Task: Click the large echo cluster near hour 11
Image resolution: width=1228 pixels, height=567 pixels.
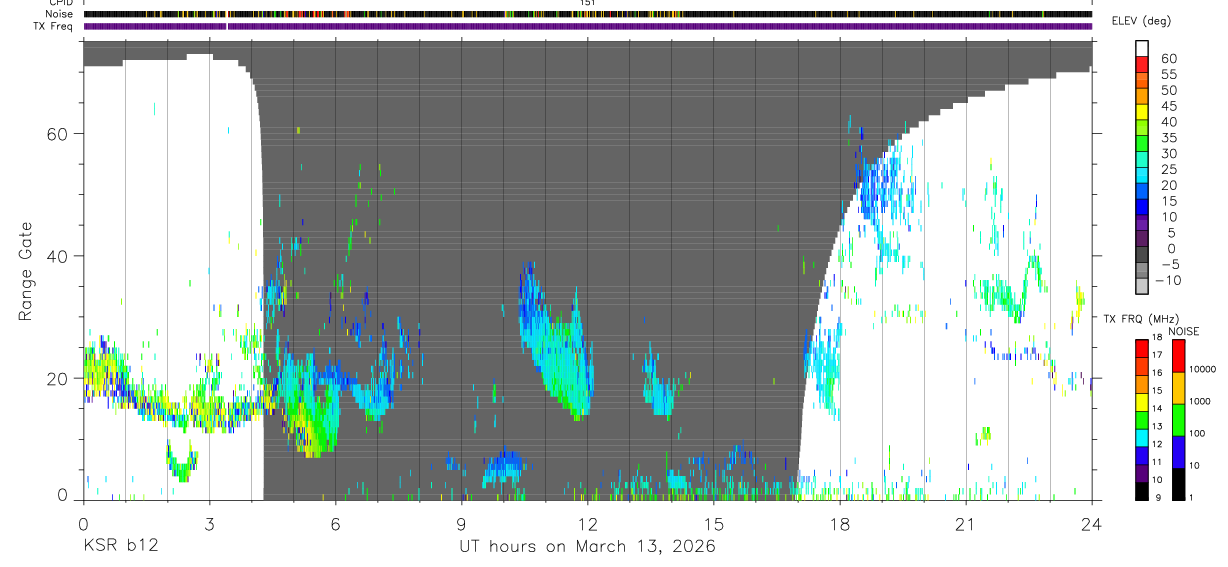Action: point(556,340)
